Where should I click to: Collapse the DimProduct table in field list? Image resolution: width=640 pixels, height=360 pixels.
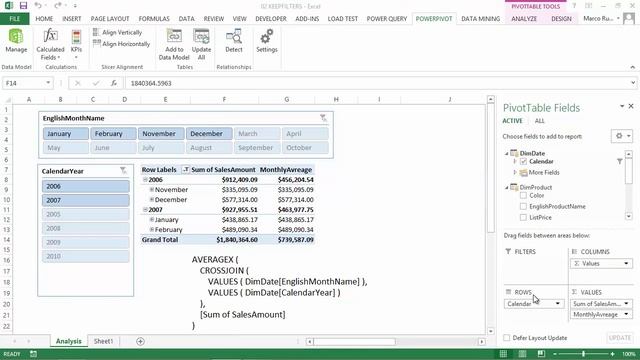click(507, 187)
